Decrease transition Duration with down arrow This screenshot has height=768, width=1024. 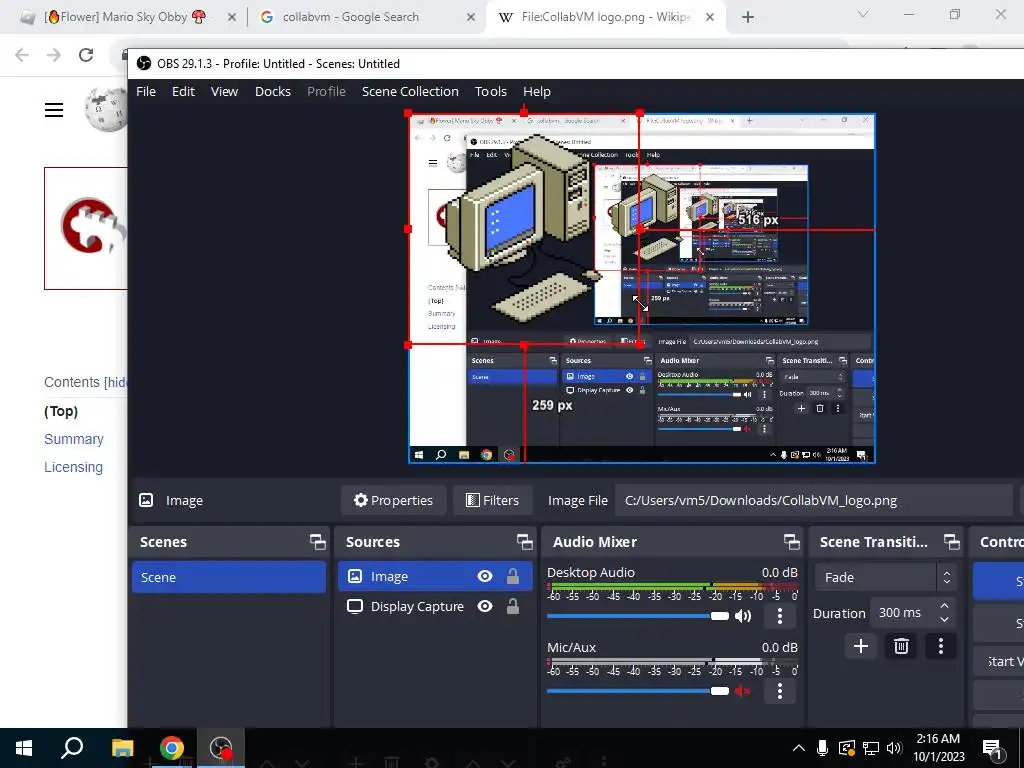pos(944,619)
